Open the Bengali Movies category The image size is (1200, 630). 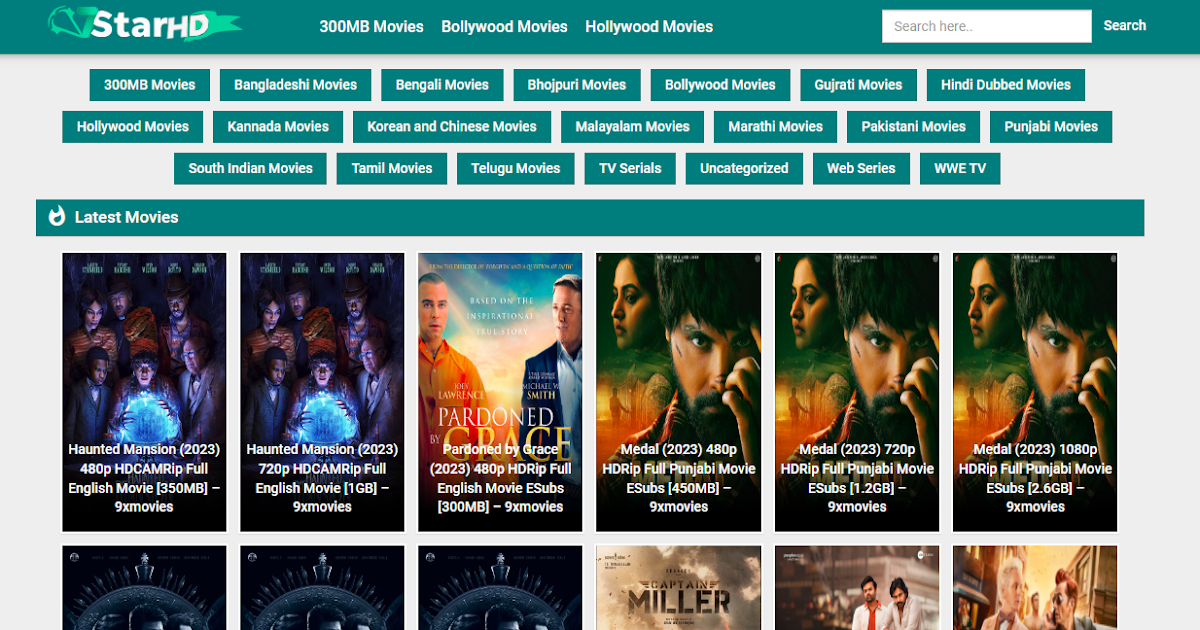442,85
